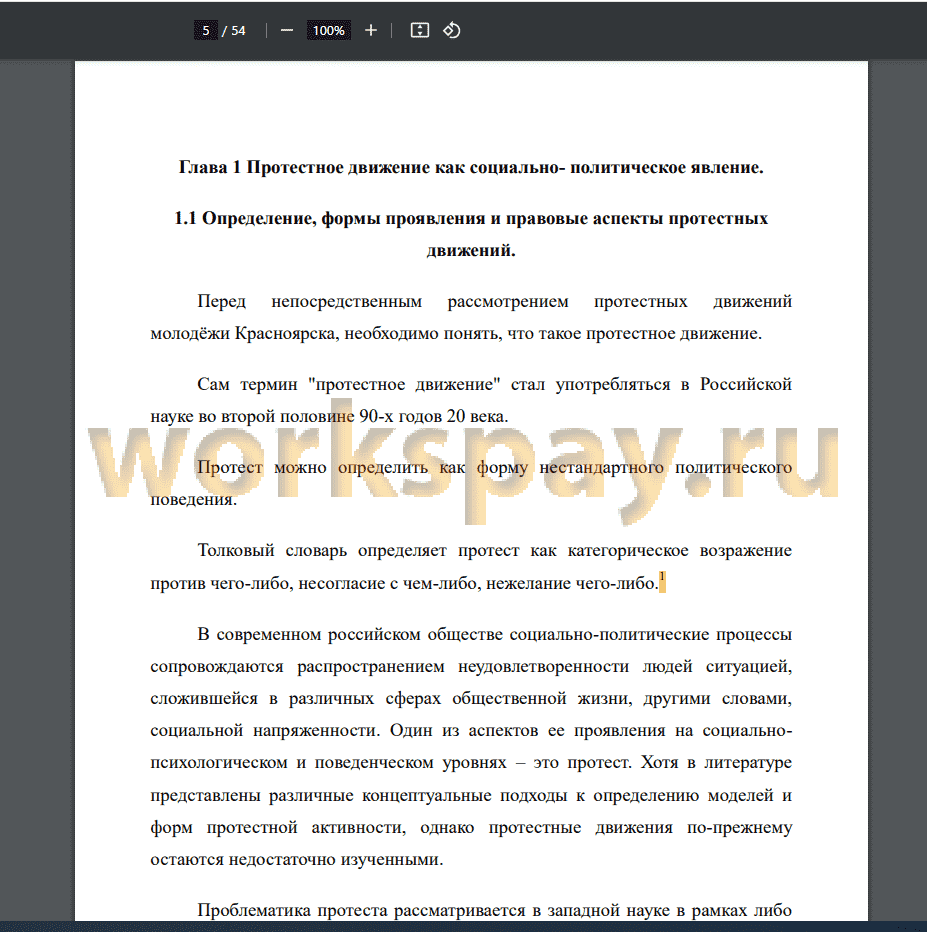Click the text 'В современном российском обществе'
This screenshot has height=932, width=927.
click(351, 634)
